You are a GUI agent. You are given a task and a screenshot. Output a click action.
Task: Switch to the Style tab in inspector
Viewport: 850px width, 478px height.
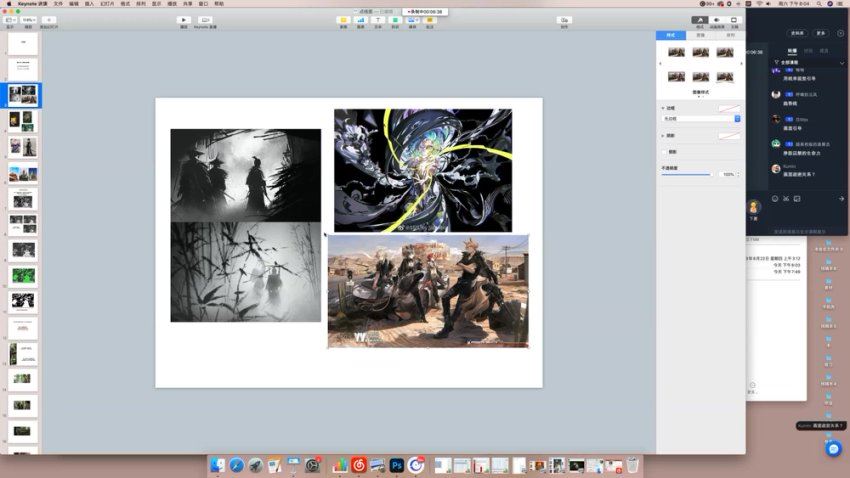click(671, 35)
